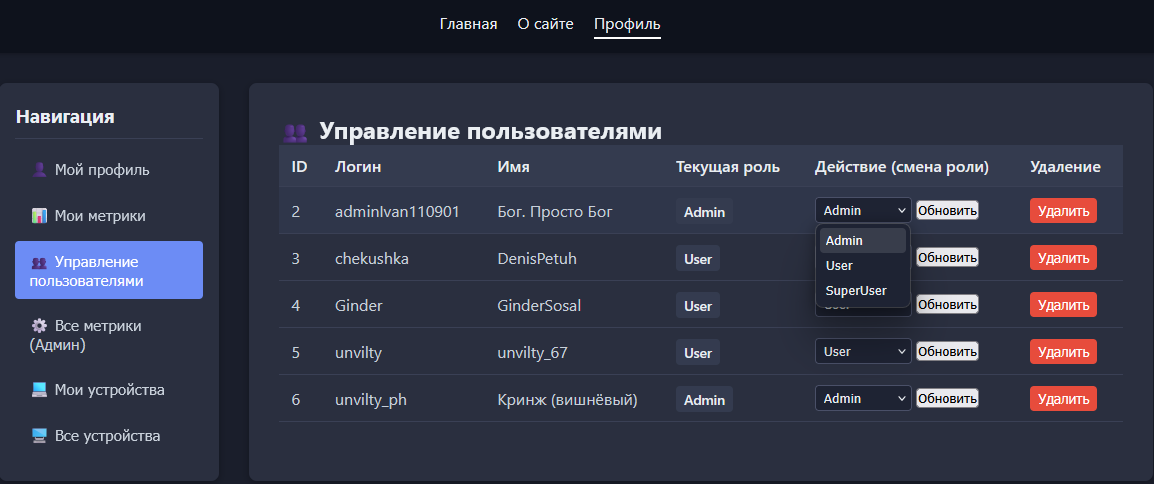1154x484 pixels.
Task: Open the Все устройства sidebar section
Action: tap(109, 436)
